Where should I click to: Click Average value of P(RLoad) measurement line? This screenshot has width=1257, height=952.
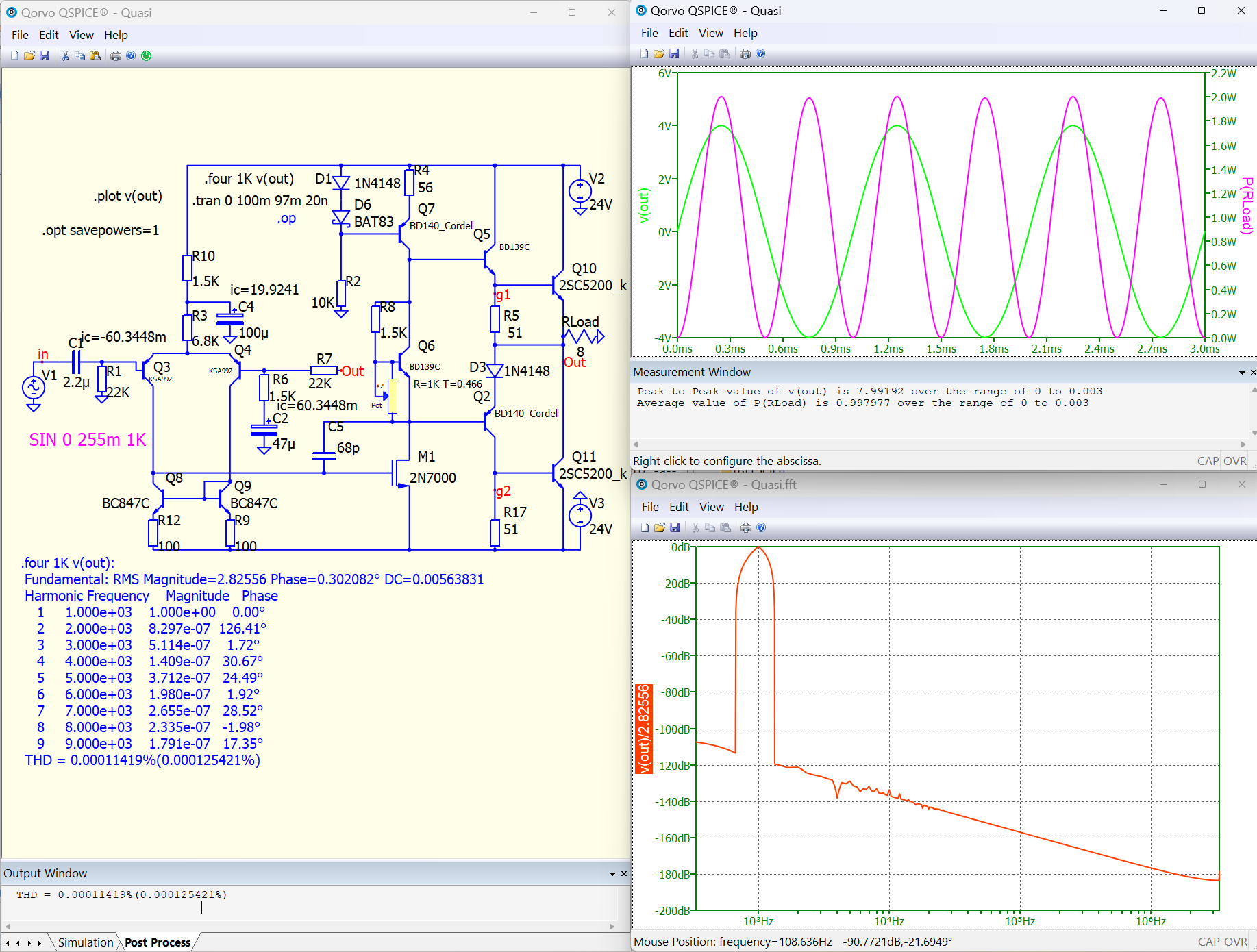coord(863,403)
